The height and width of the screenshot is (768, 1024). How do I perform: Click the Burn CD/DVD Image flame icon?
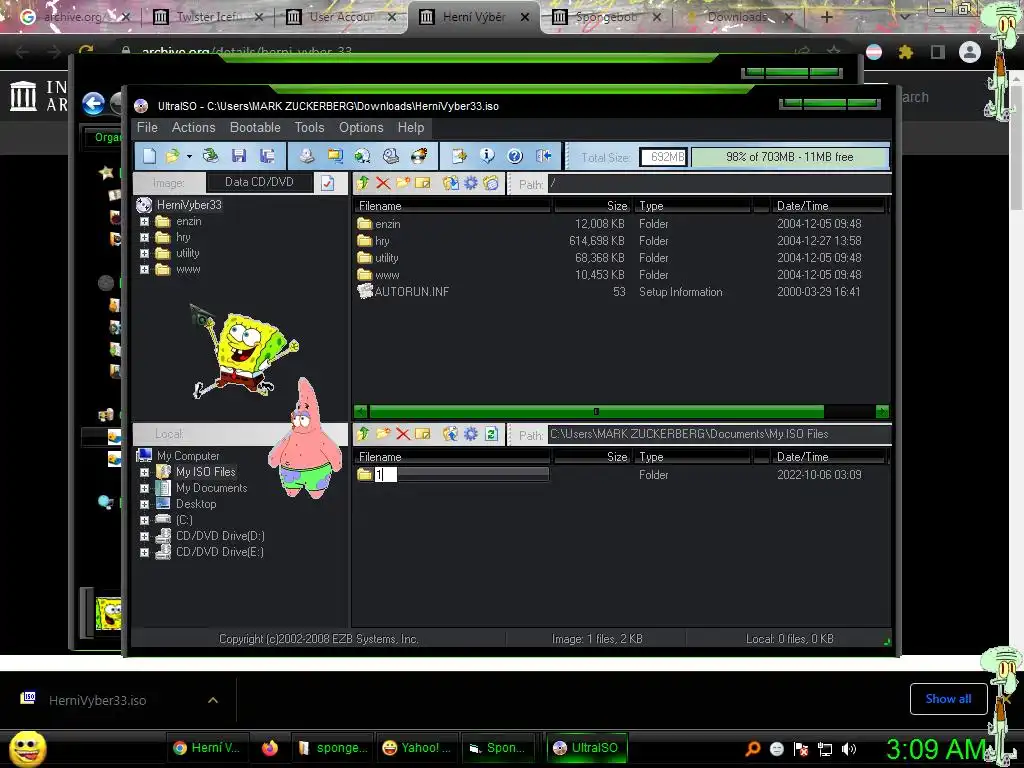[x=419, y=155]
